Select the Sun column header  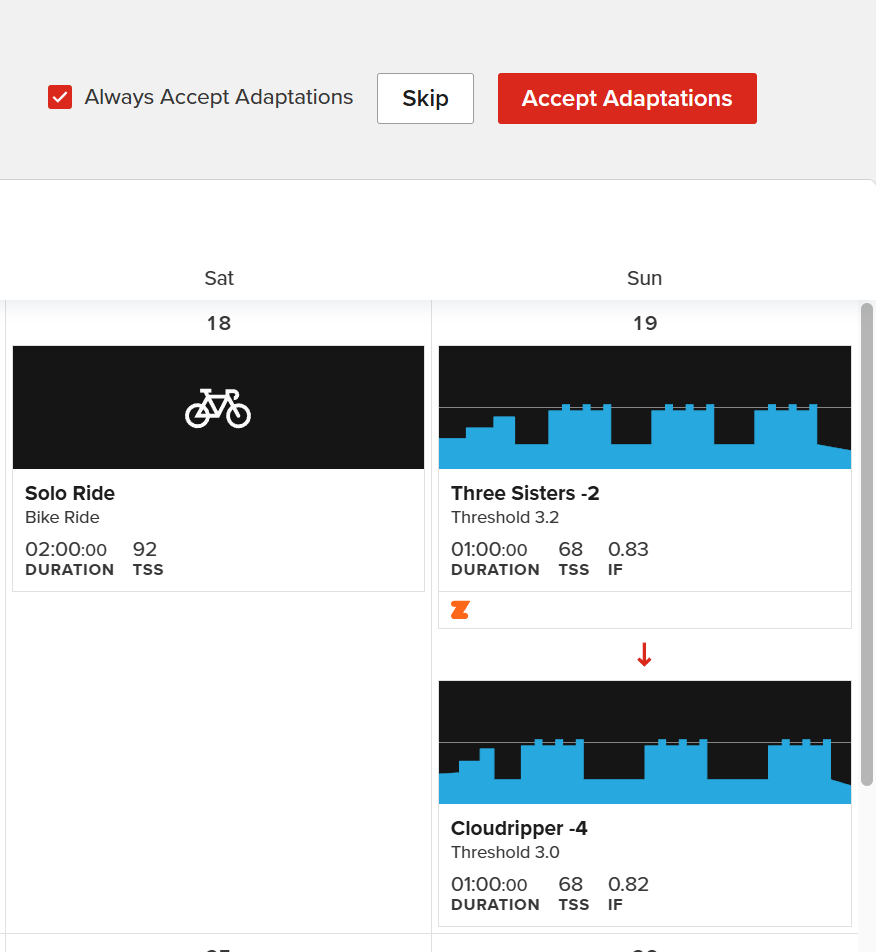(x=644, y=278)
